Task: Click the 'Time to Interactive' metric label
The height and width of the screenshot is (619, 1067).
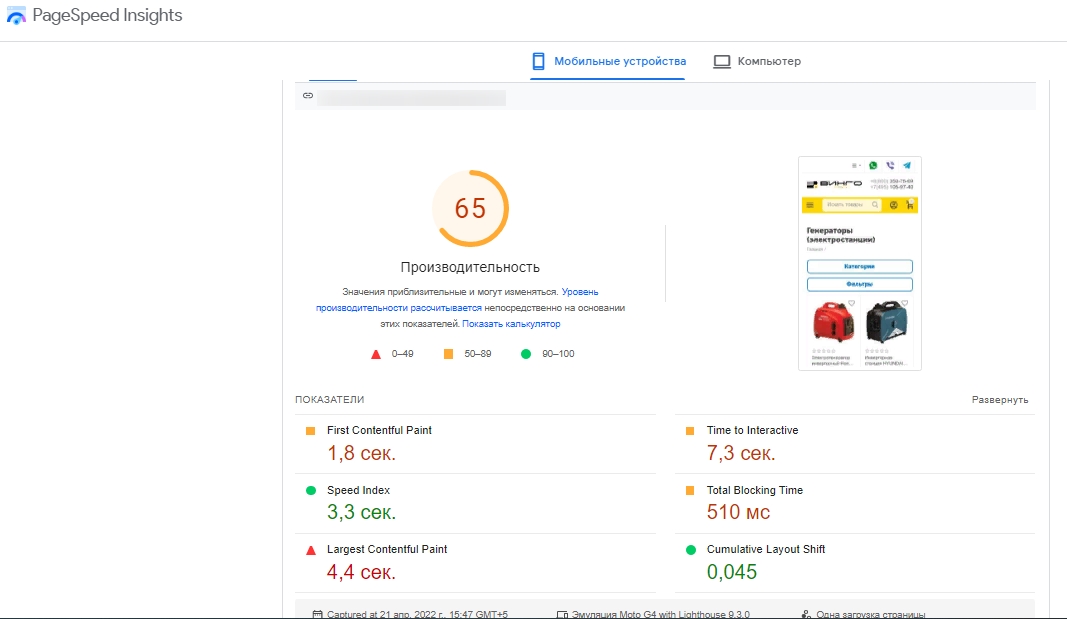Action: point(752,431)
